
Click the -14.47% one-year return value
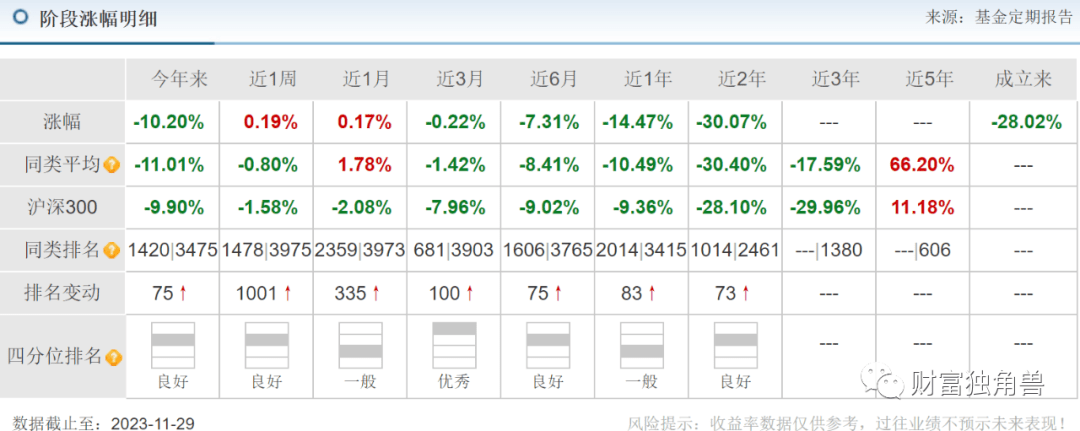(x=637, y=123)
